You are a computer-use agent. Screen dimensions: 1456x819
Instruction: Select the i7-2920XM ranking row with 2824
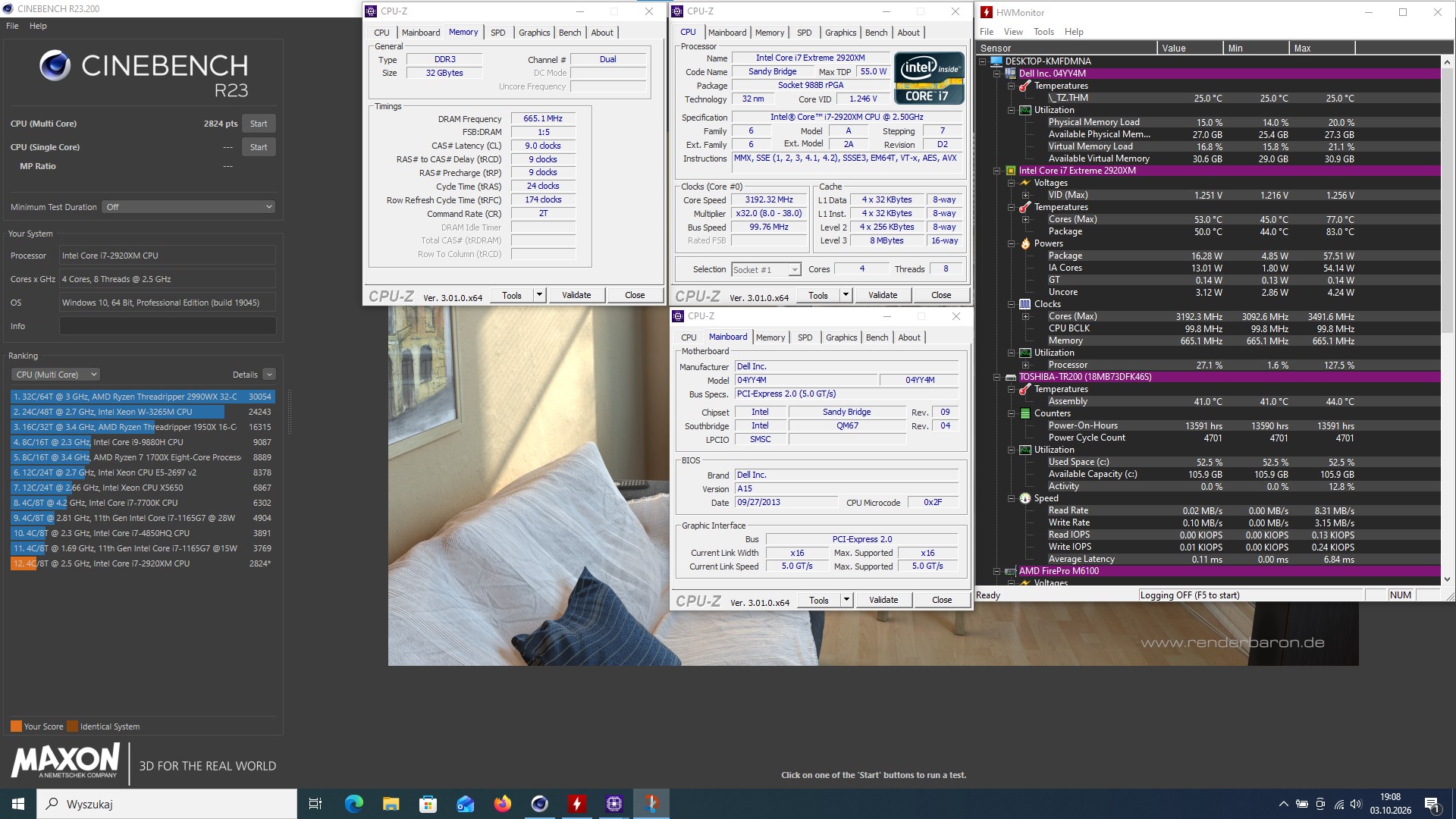[143, 563]
